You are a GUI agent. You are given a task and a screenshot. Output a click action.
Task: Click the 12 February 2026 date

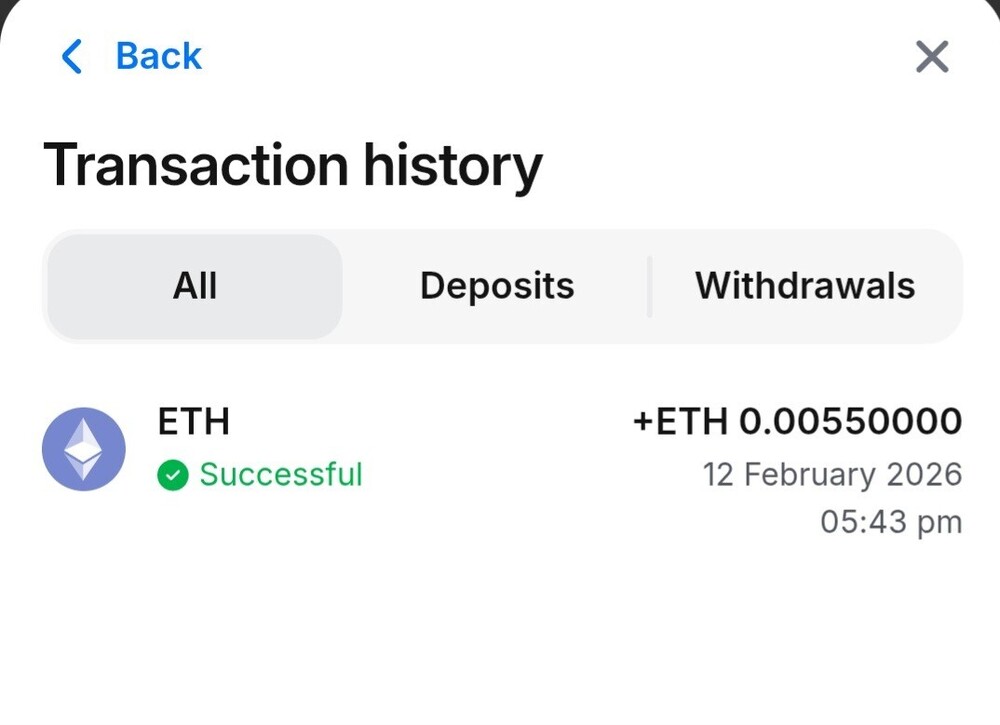(832, 474)
